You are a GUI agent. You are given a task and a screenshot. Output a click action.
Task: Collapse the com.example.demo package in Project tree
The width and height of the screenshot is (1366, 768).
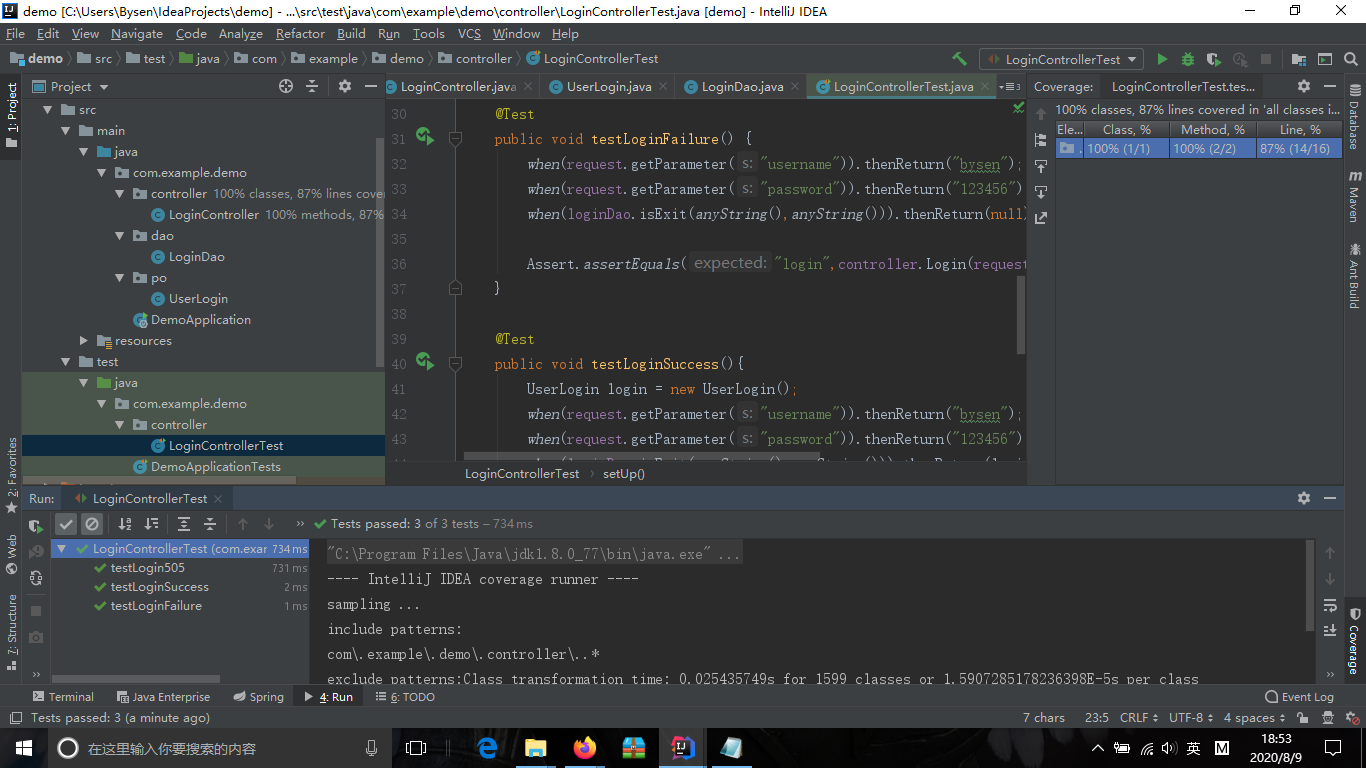coord(101,172)
